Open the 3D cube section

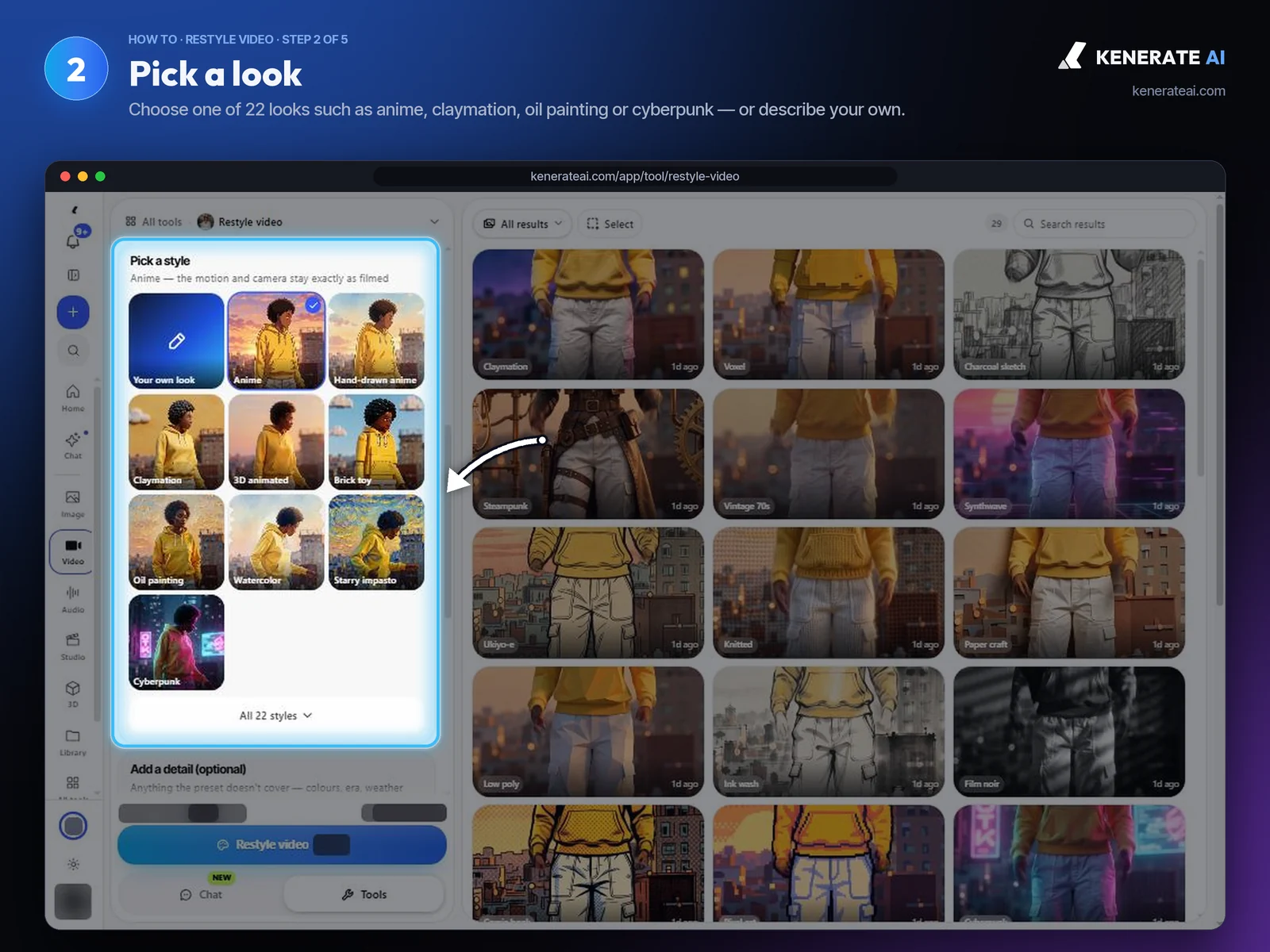click(x=73, y=693)
